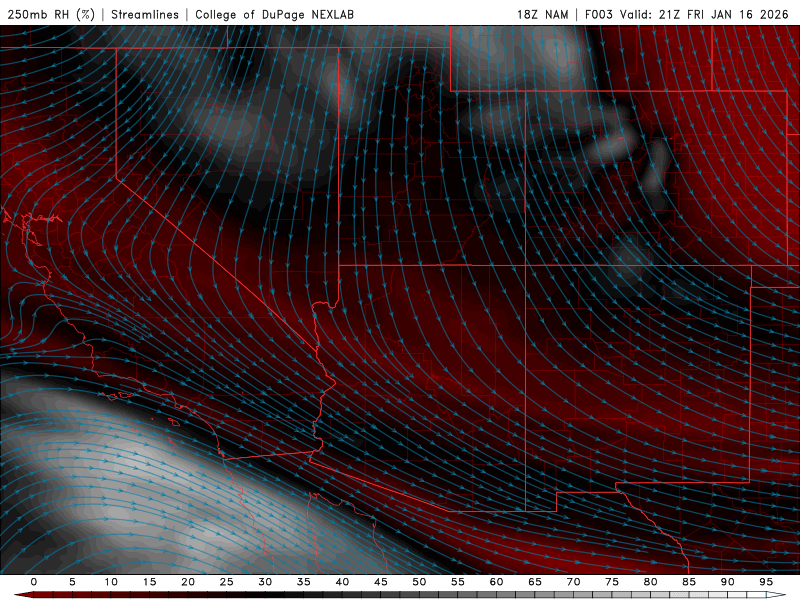Click the "0" color bar label
800x600 pixels.
[x=34, y=582]
